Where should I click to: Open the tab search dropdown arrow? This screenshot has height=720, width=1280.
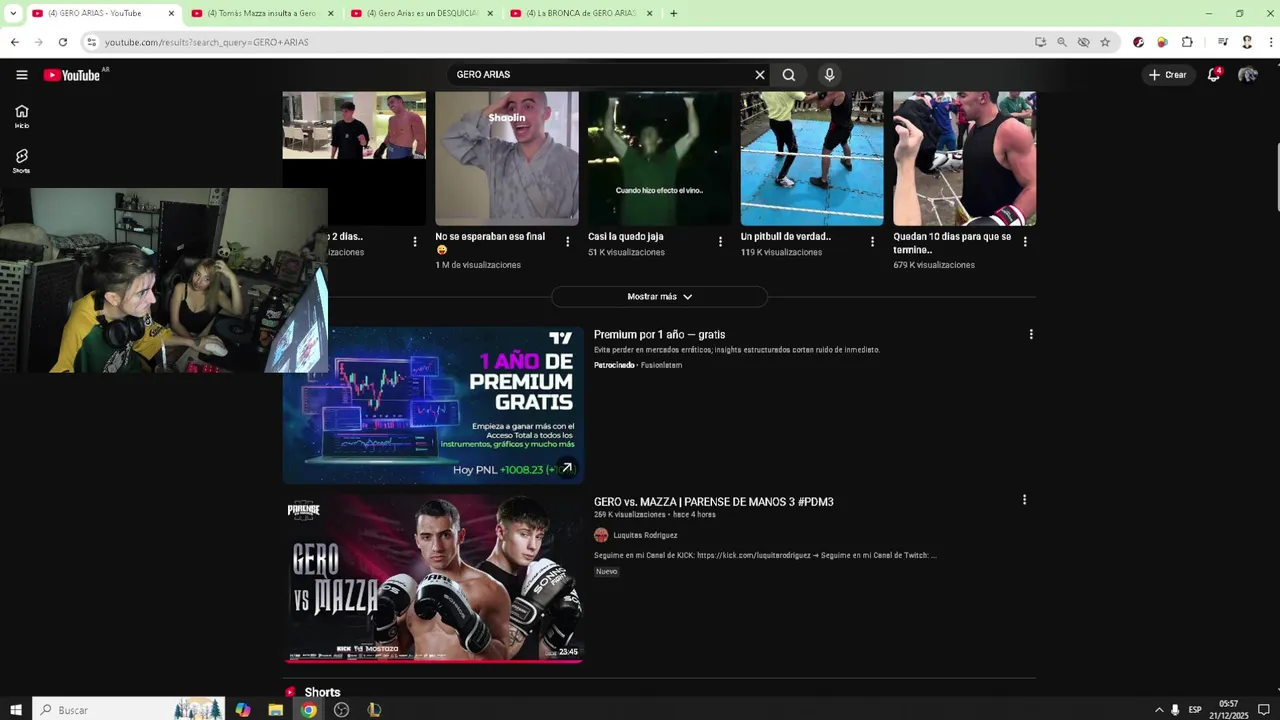[12, 13]
